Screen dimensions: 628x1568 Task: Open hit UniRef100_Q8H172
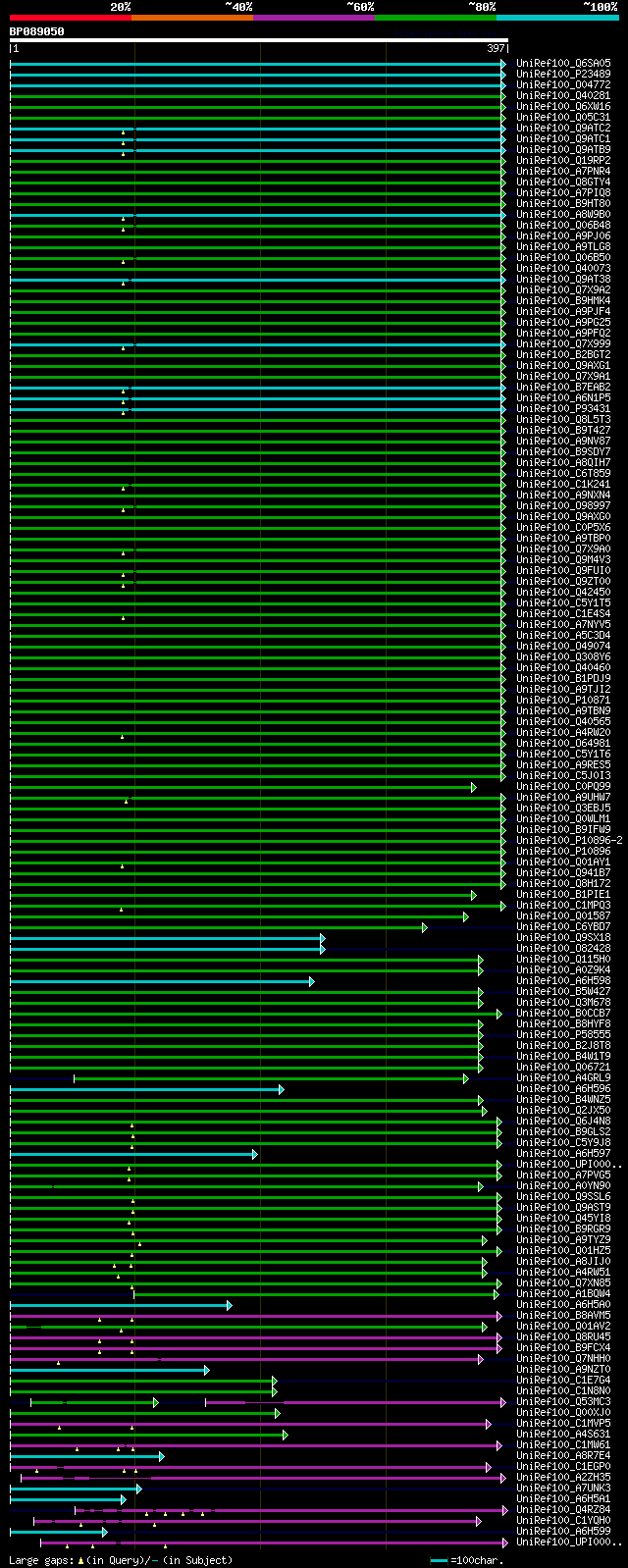(563, 883)
